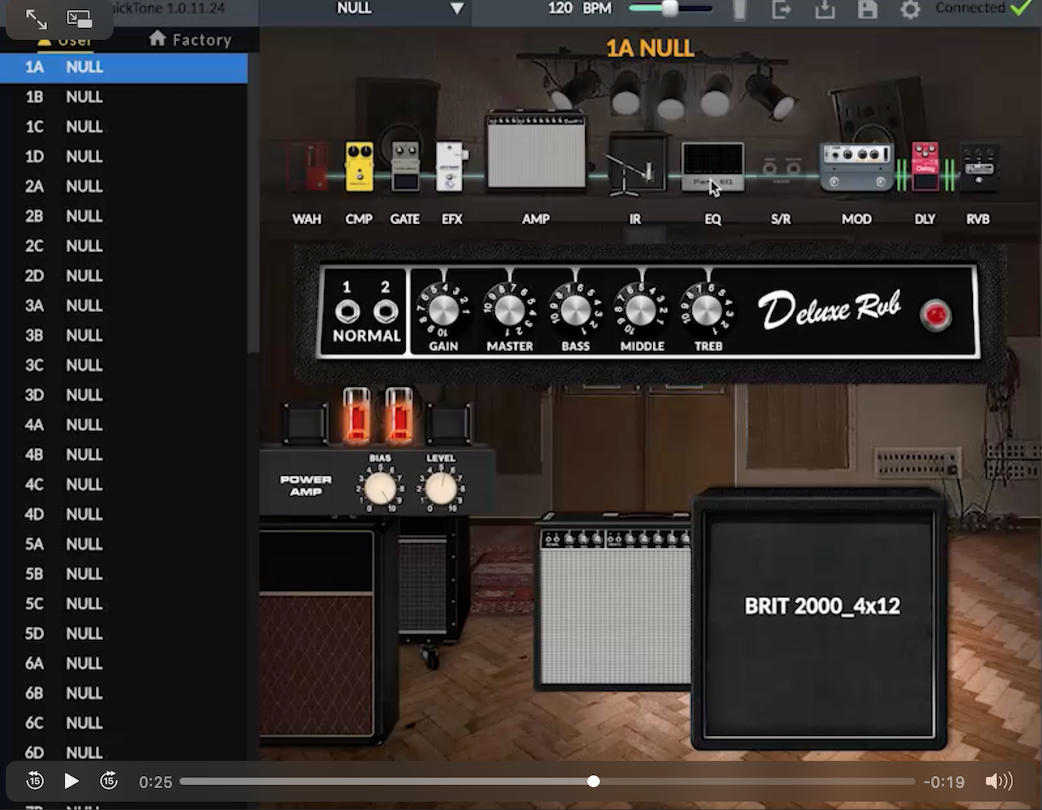Image resolution: width=1042 pixels, height=810 pixels.
Task: Click input jack 2 on the amp
Action: 385,311
